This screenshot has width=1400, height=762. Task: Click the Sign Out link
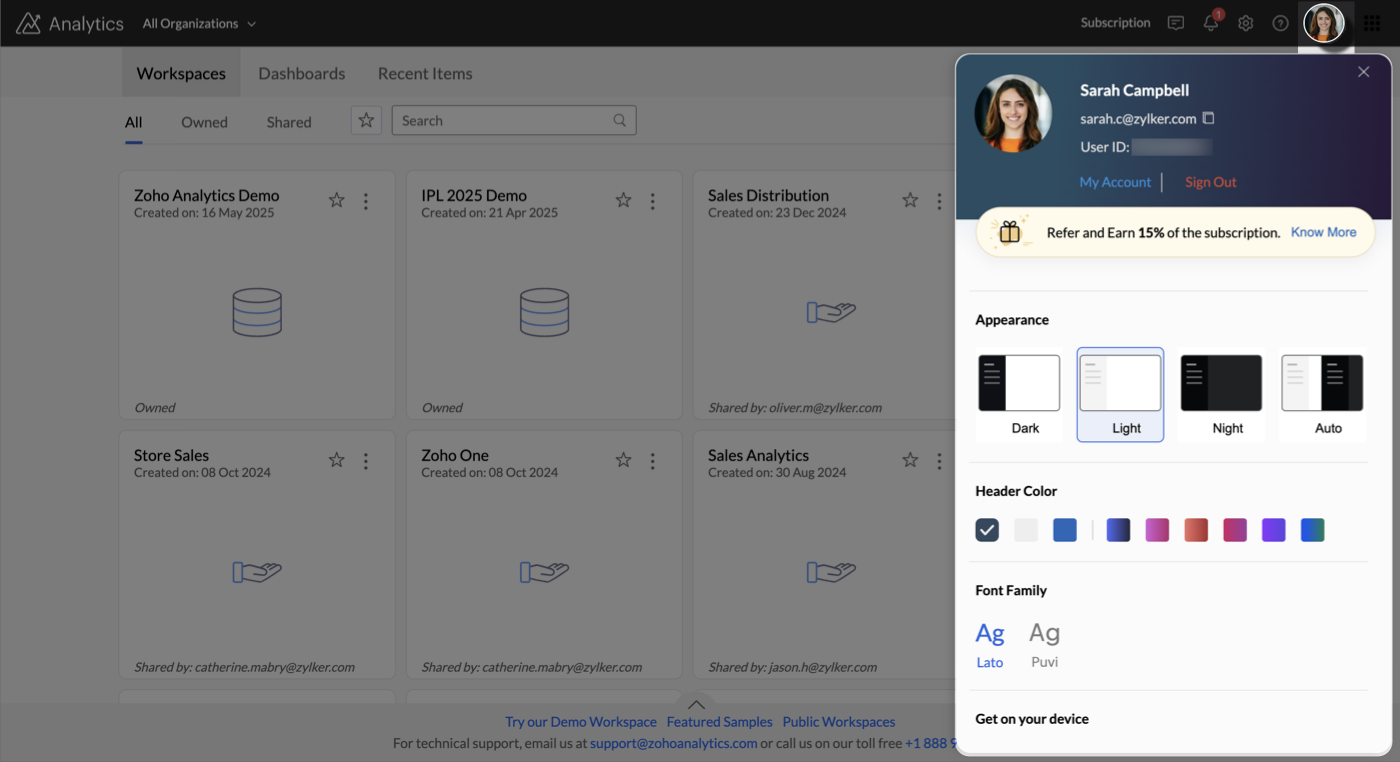tap(1210, 182)
